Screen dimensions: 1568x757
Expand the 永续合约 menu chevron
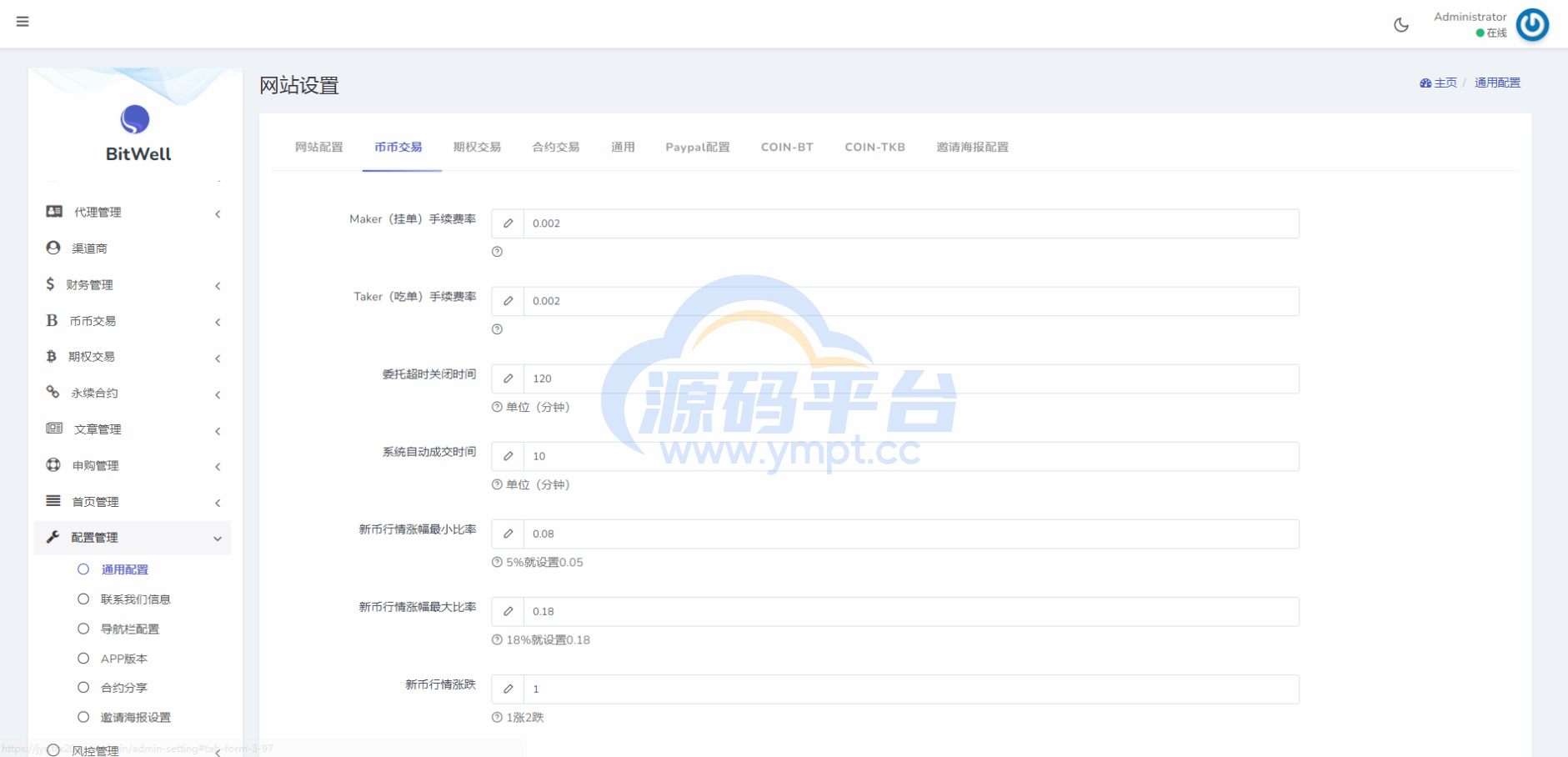[218, 394]
